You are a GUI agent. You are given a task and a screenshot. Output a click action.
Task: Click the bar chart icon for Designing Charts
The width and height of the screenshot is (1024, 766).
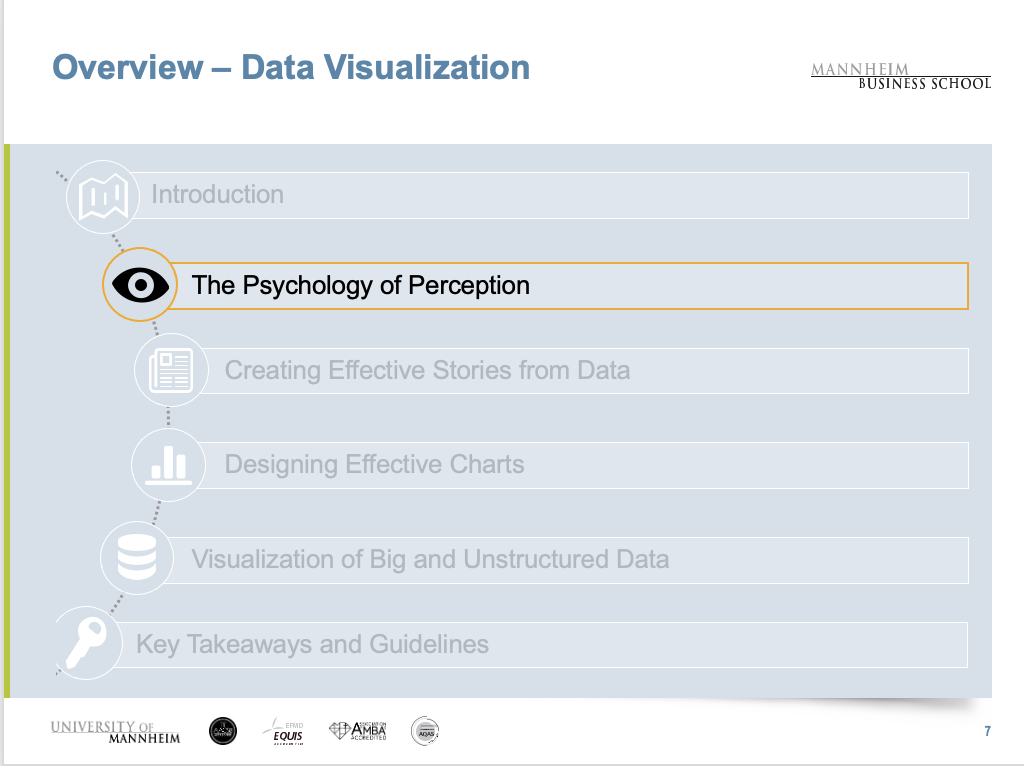pos(167,464)
